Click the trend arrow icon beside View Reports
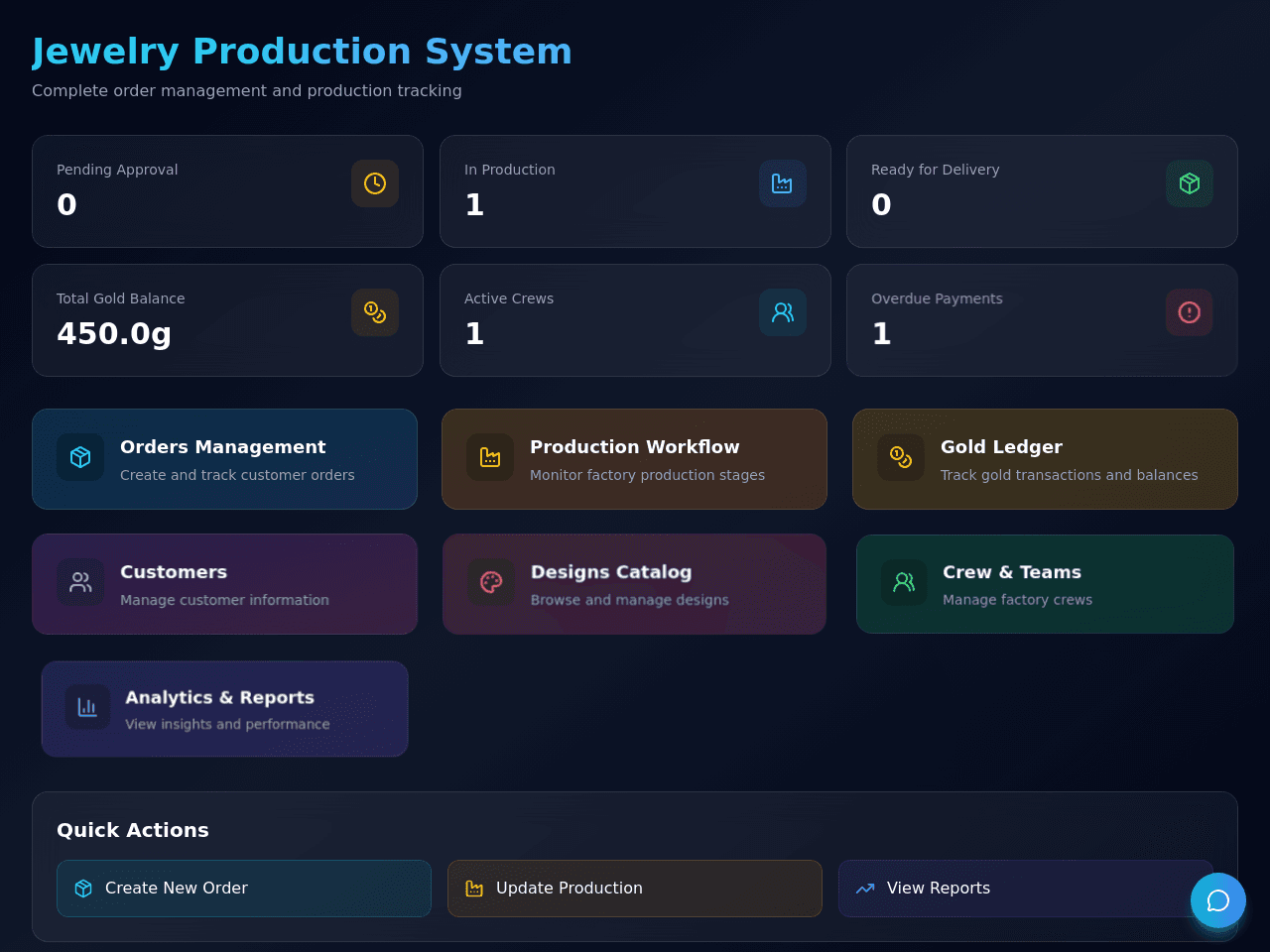This screenshot has height=952, width=1270. (x=865, y=889)
